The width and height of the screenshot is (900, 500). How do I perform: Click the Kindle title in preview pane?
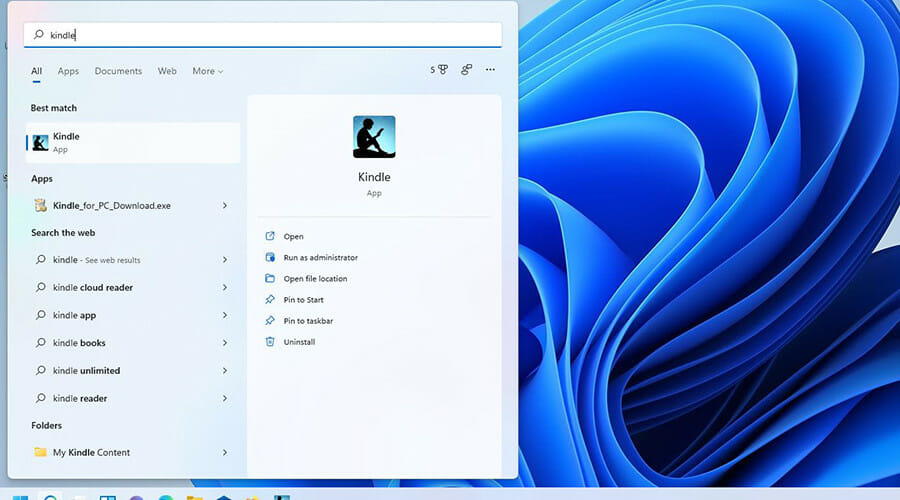point(374,177)
